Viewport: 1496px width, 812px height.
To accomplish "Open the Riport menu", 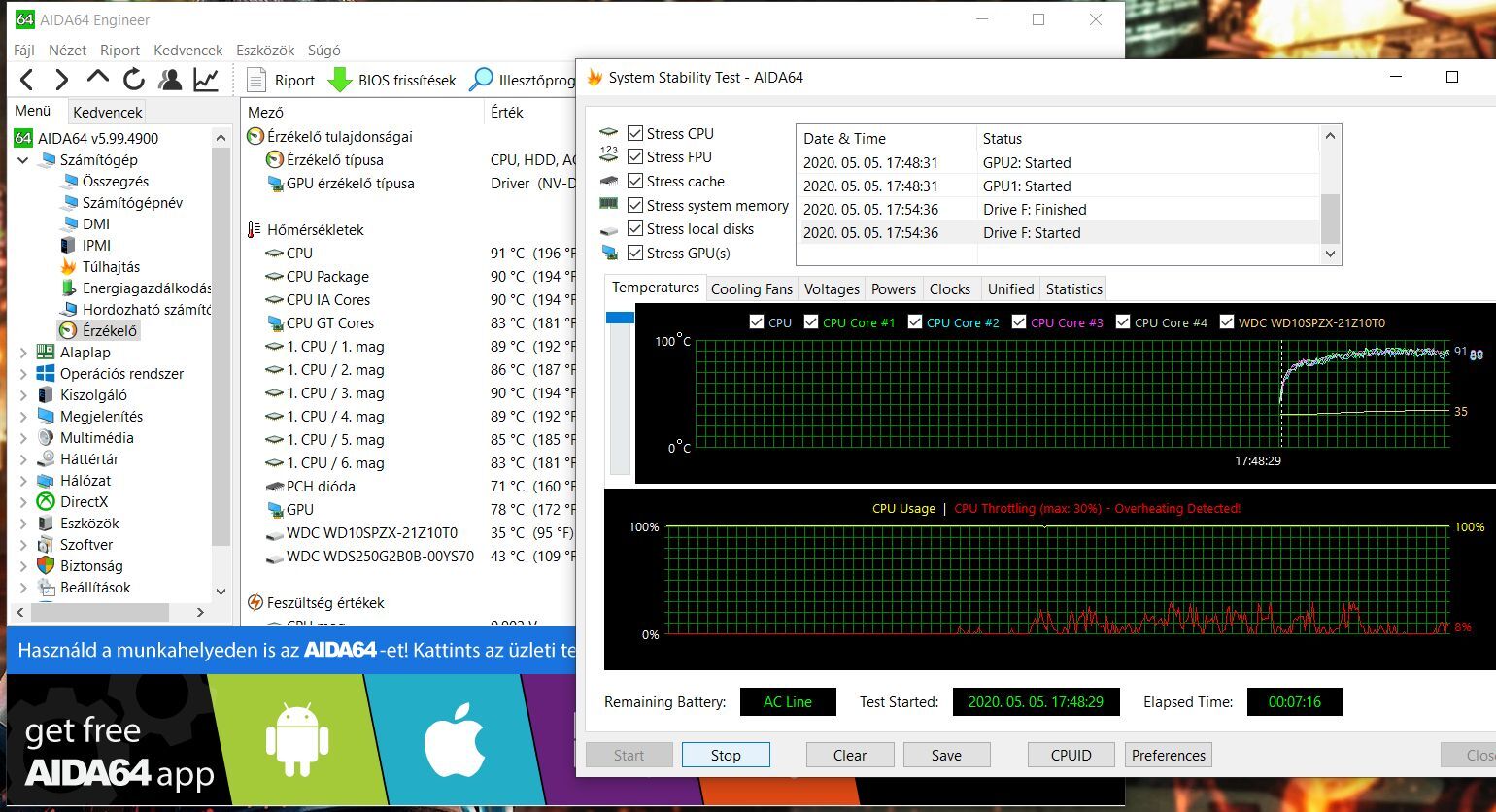I will 120,50.
